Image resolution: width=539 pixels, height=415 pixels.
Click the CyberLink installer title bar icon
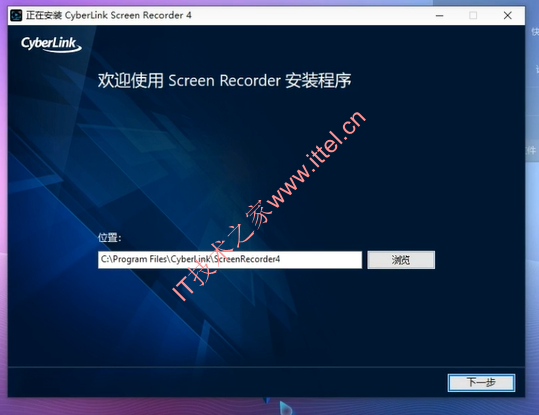click(16, 15)
